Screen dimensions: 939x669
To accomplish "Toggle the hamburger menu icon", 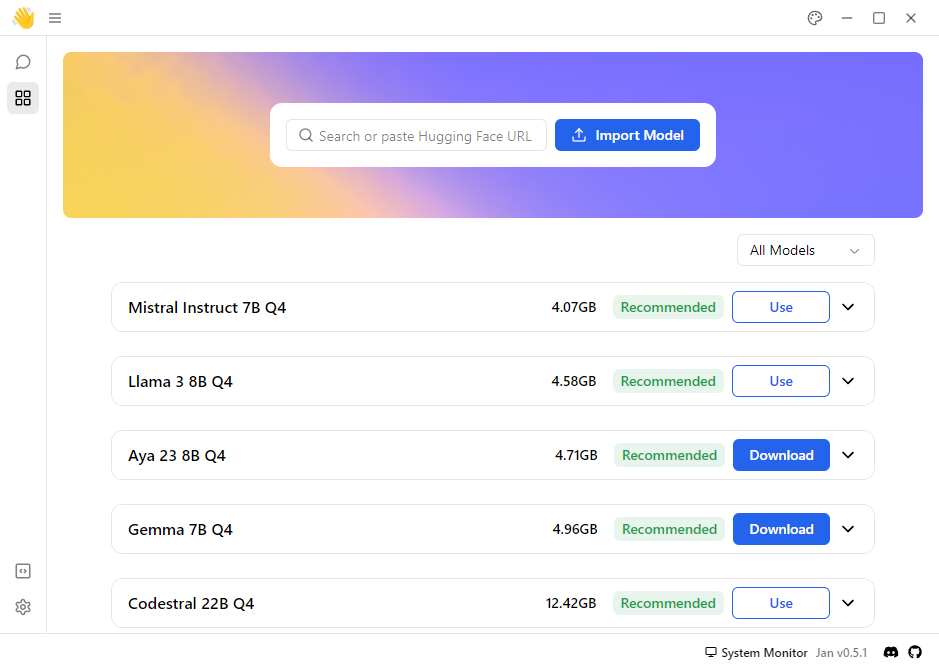I will [55, 18].
